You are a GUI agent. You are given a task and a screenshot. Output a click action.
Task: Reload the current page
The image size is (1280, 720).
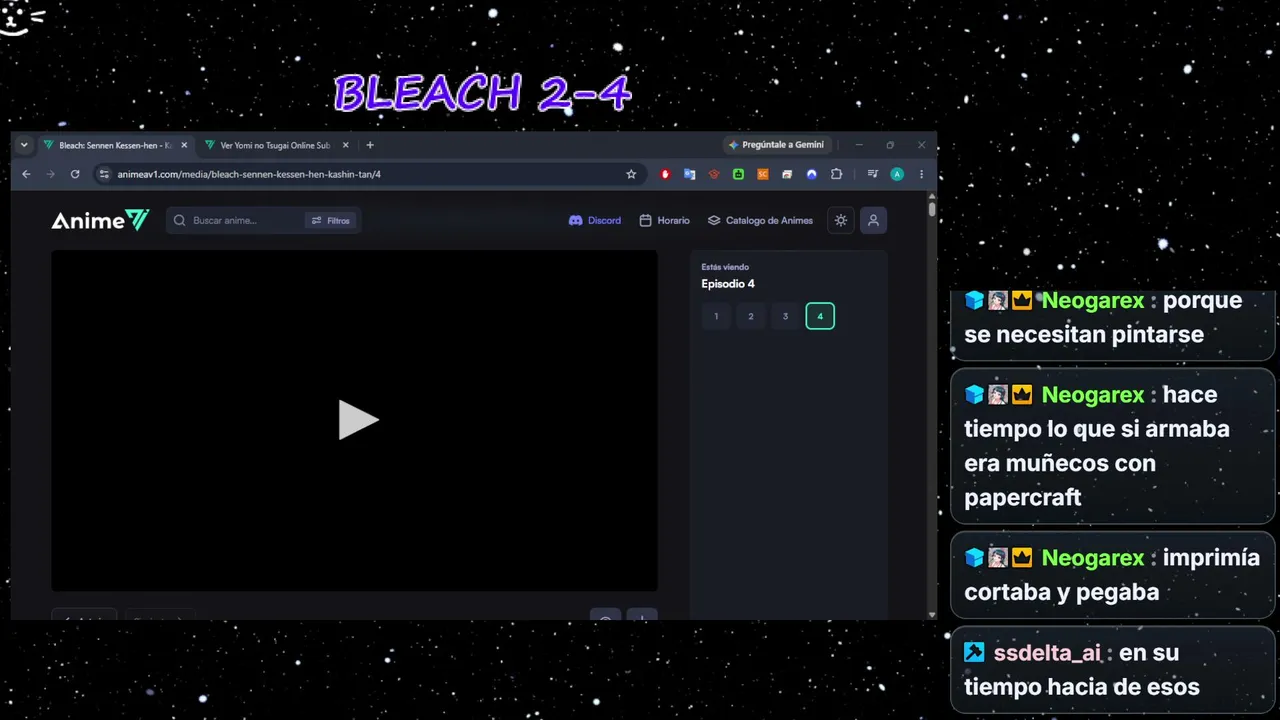[75, 174]
